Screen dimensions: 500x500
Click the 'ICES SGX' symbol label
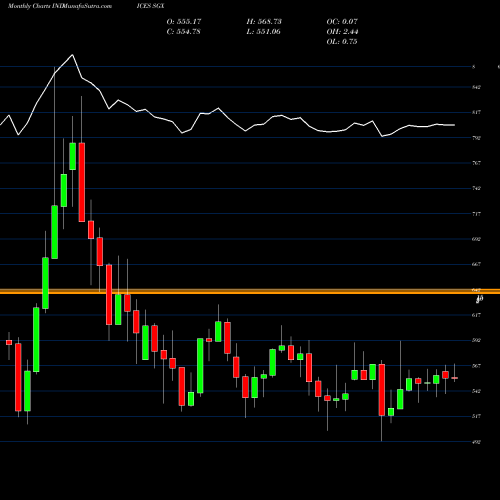click(150, 6)
